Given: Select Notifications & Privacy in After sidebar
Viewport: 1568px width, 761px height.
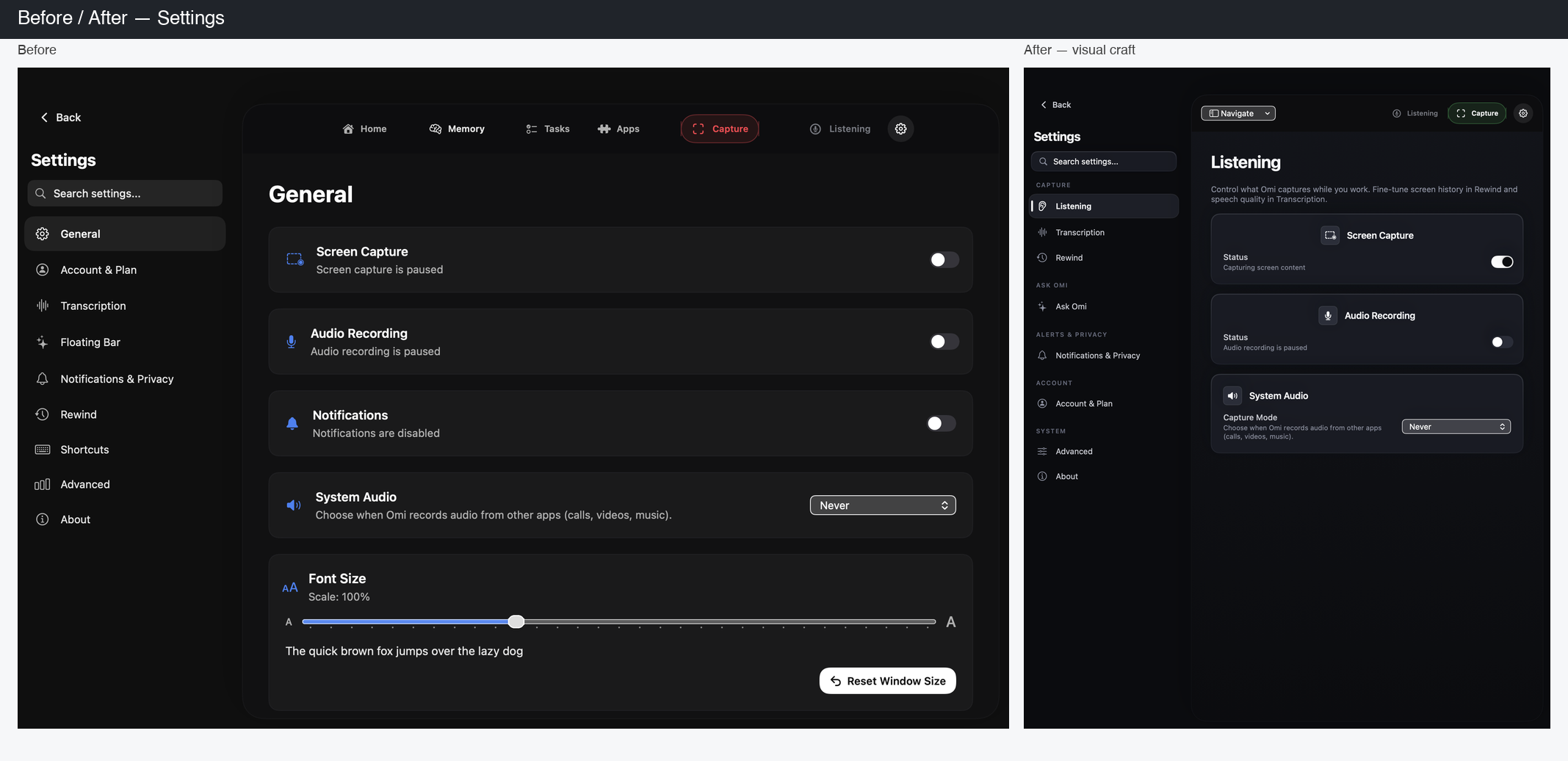Looking at the screenshot, I should coord(1105,356).
